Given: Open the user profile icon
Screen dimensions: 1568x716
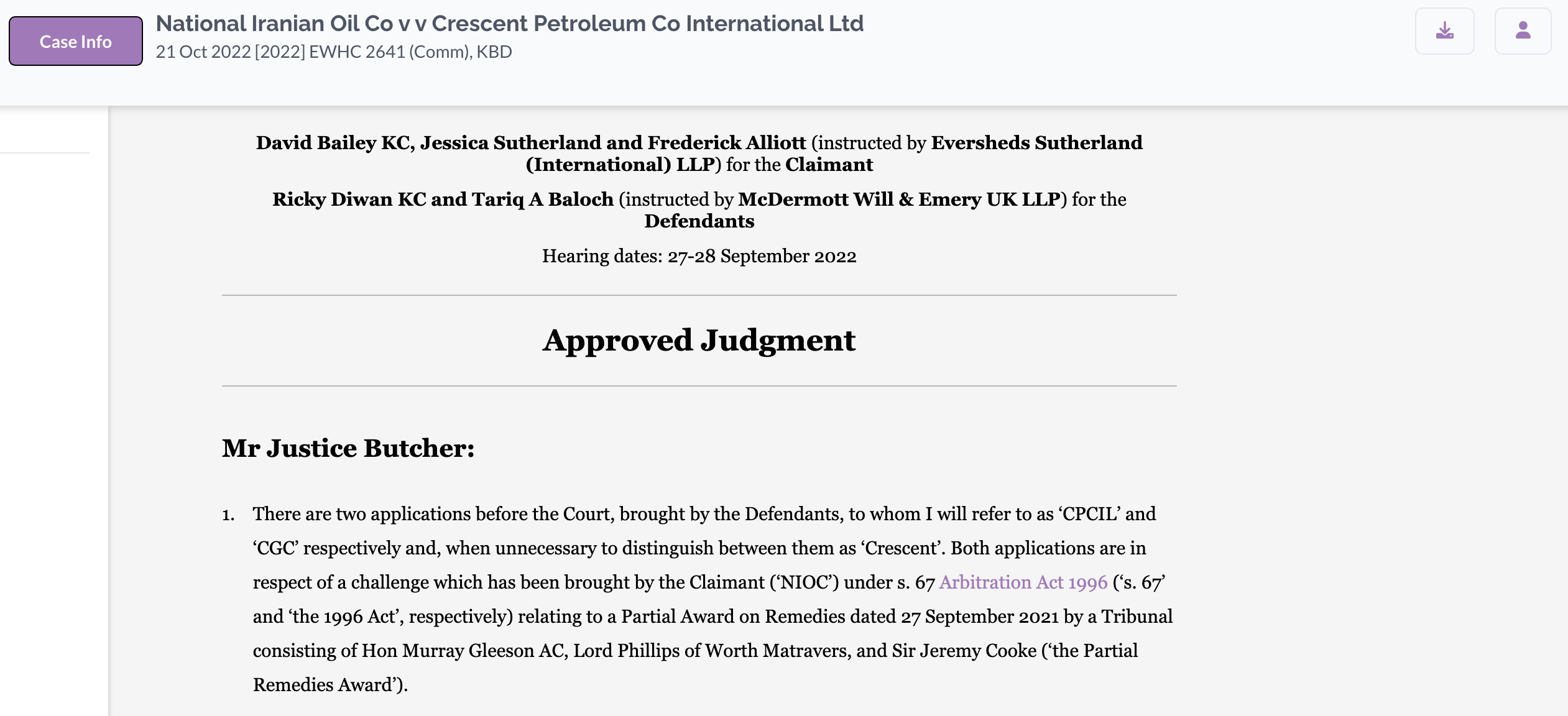Looking at the screenshot, I should pyautogui.click(x=1523, y=31).
